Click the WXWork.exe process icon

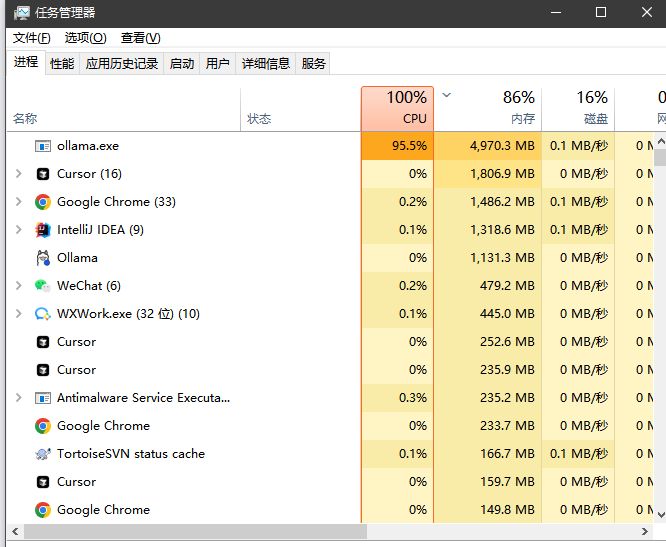click(42, 314)
